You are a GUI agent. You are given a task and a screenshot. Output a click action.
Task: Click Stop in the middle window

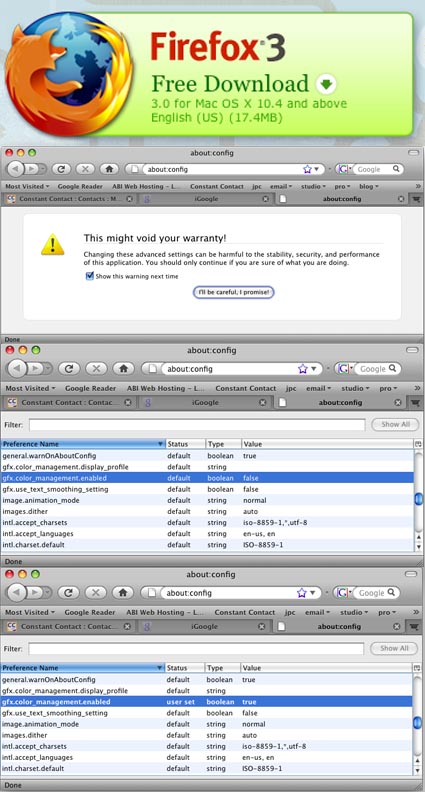[96, 369]
